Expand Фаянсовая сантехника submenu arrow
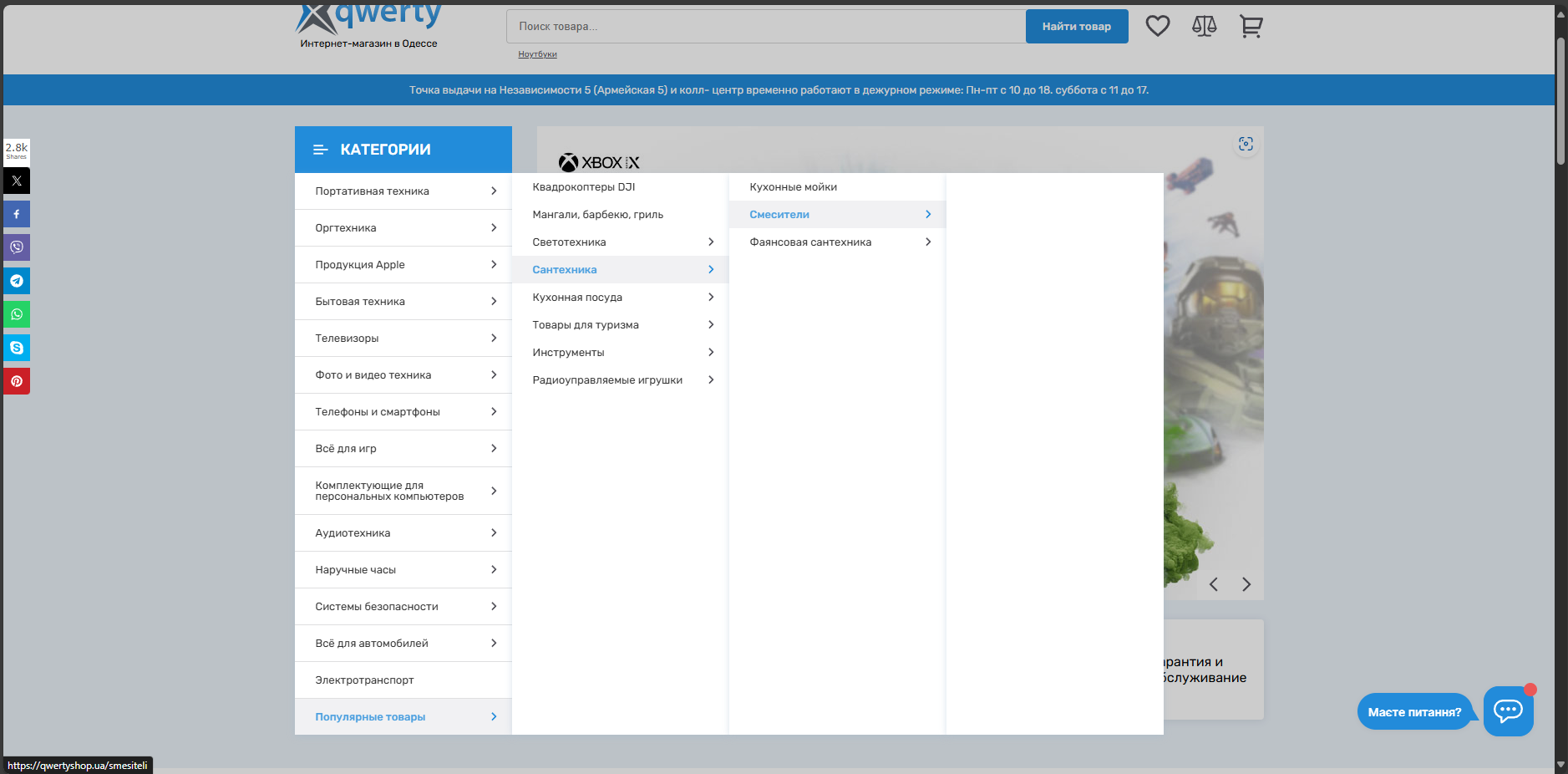This screenshot has height=774, width=1568. 927,242
